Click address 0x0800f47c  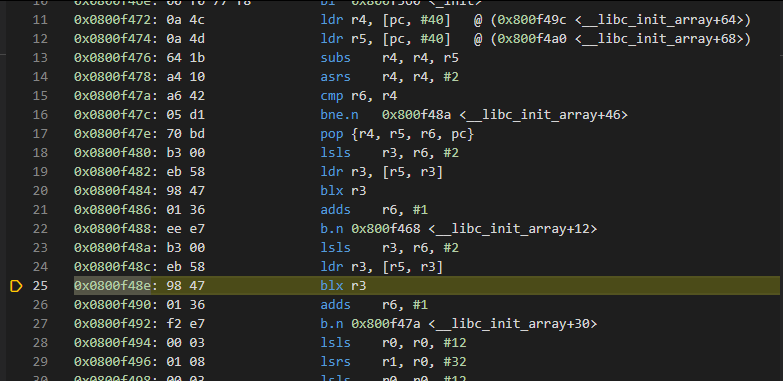112,115
